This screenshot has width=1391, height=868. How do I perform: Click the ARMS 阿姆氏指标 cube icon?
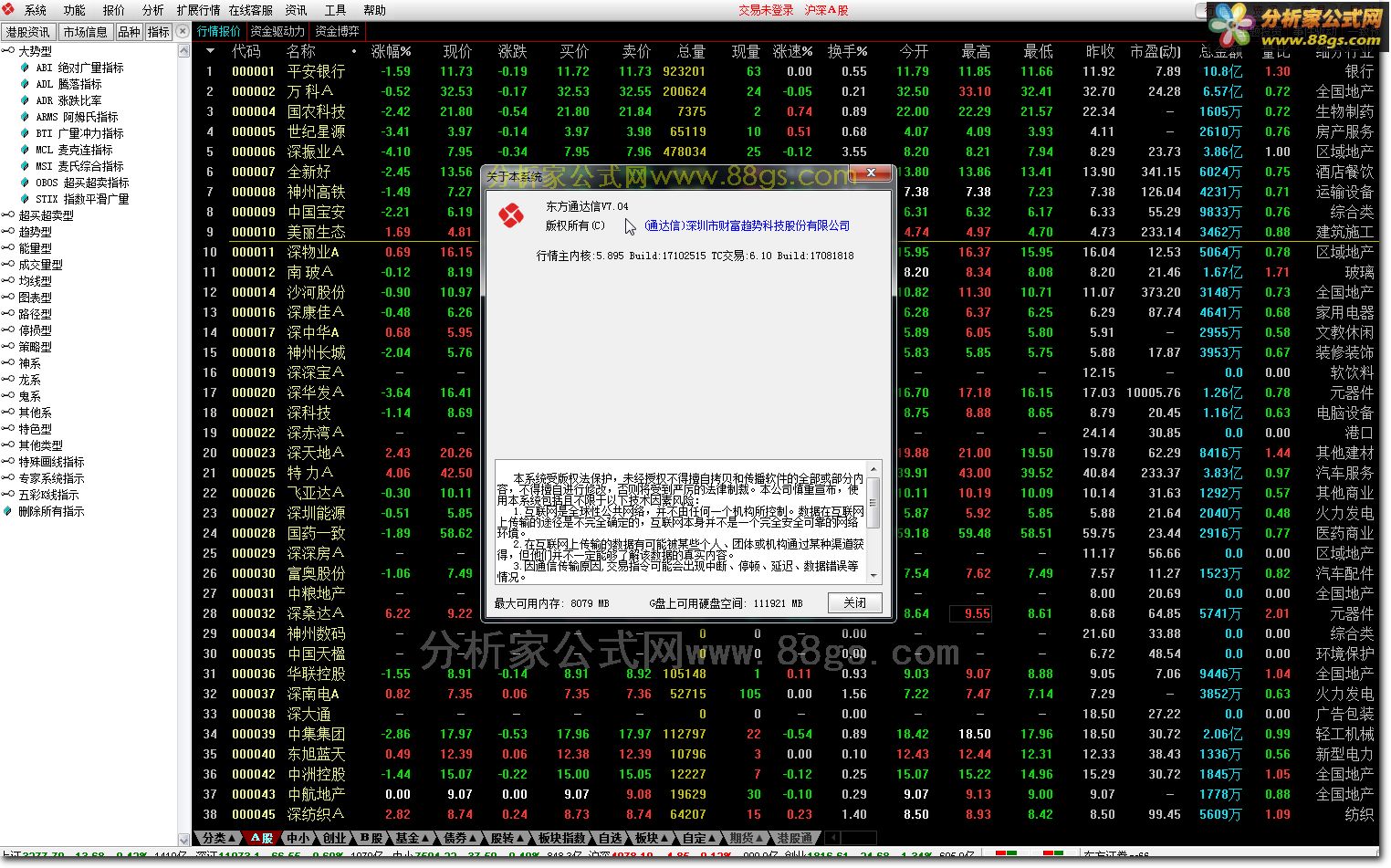(x=25, y=117)
